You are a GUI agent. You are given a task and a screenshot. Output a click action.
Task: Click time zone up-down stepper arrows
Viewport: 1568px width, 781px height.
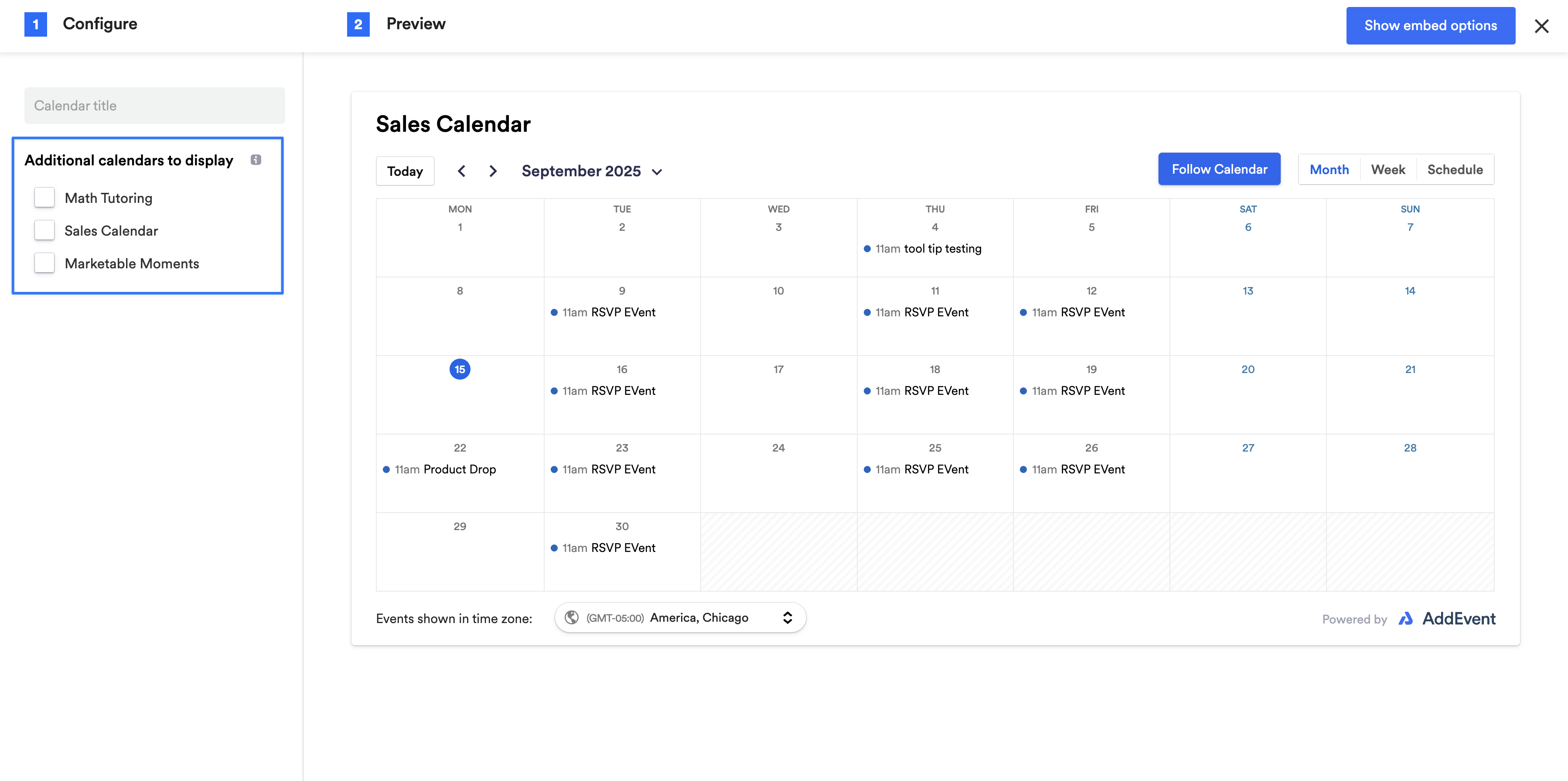(787, 618)
